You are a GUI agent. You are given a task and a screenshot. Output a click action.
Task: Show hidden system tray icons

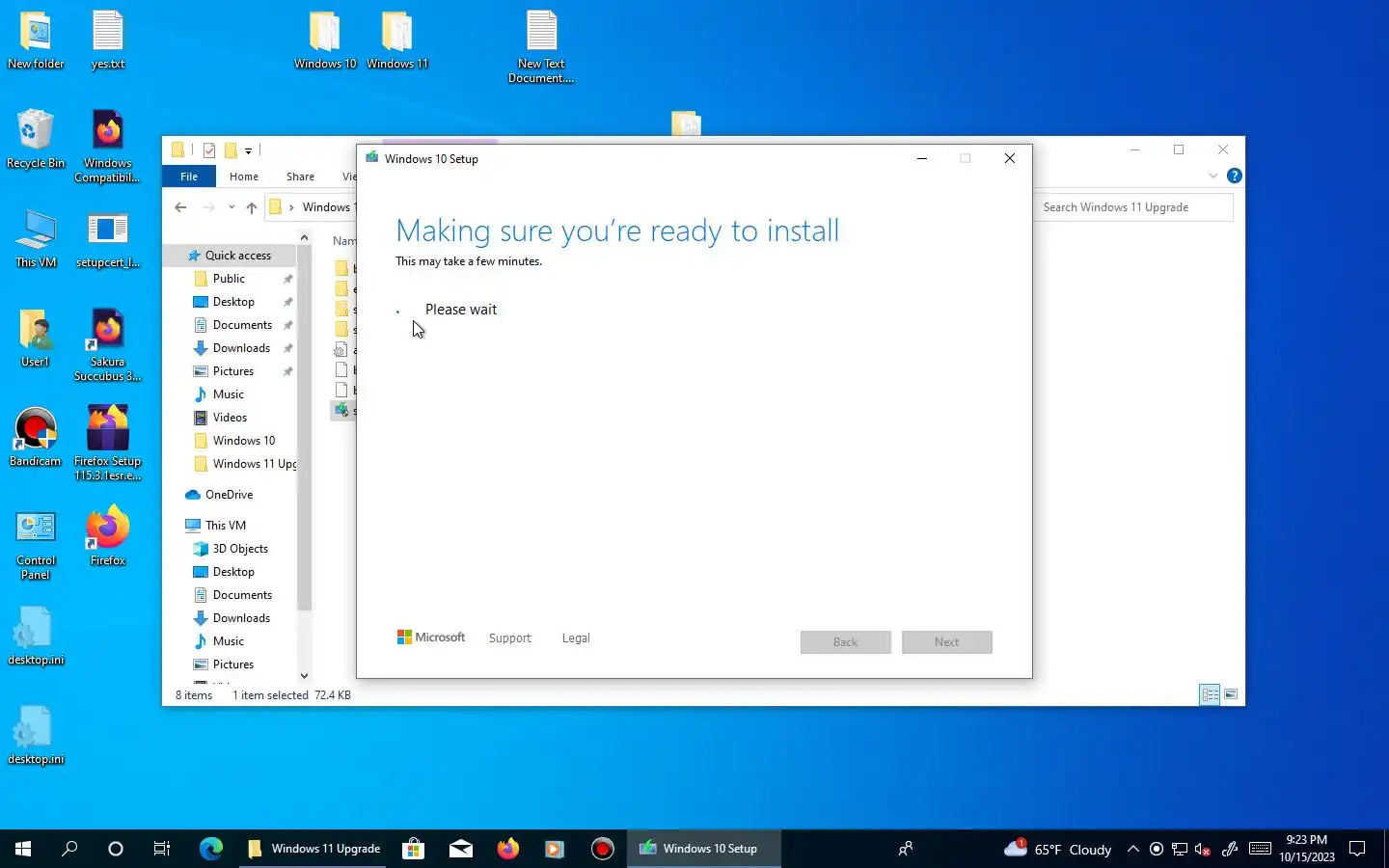click(1133, 849)
